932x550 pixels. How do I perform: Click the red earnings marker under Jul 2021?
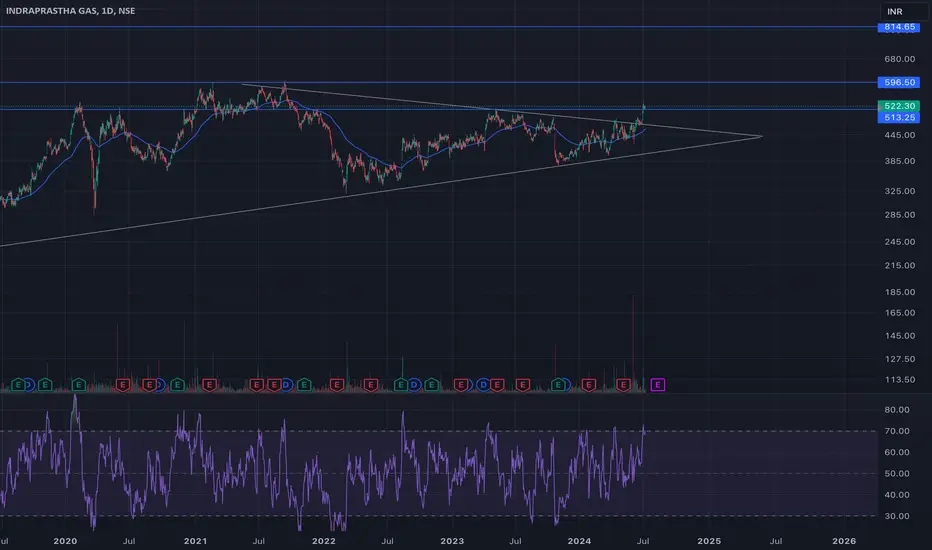256,385
